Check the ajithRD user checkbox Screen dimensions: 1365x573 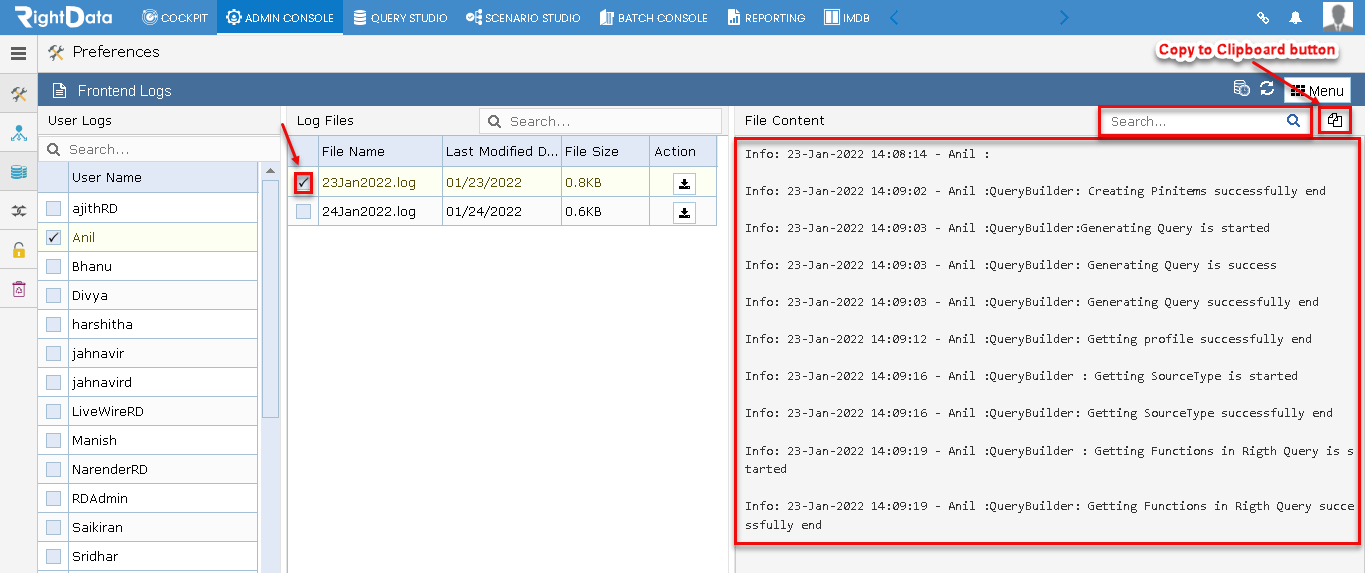coord(53,209)
